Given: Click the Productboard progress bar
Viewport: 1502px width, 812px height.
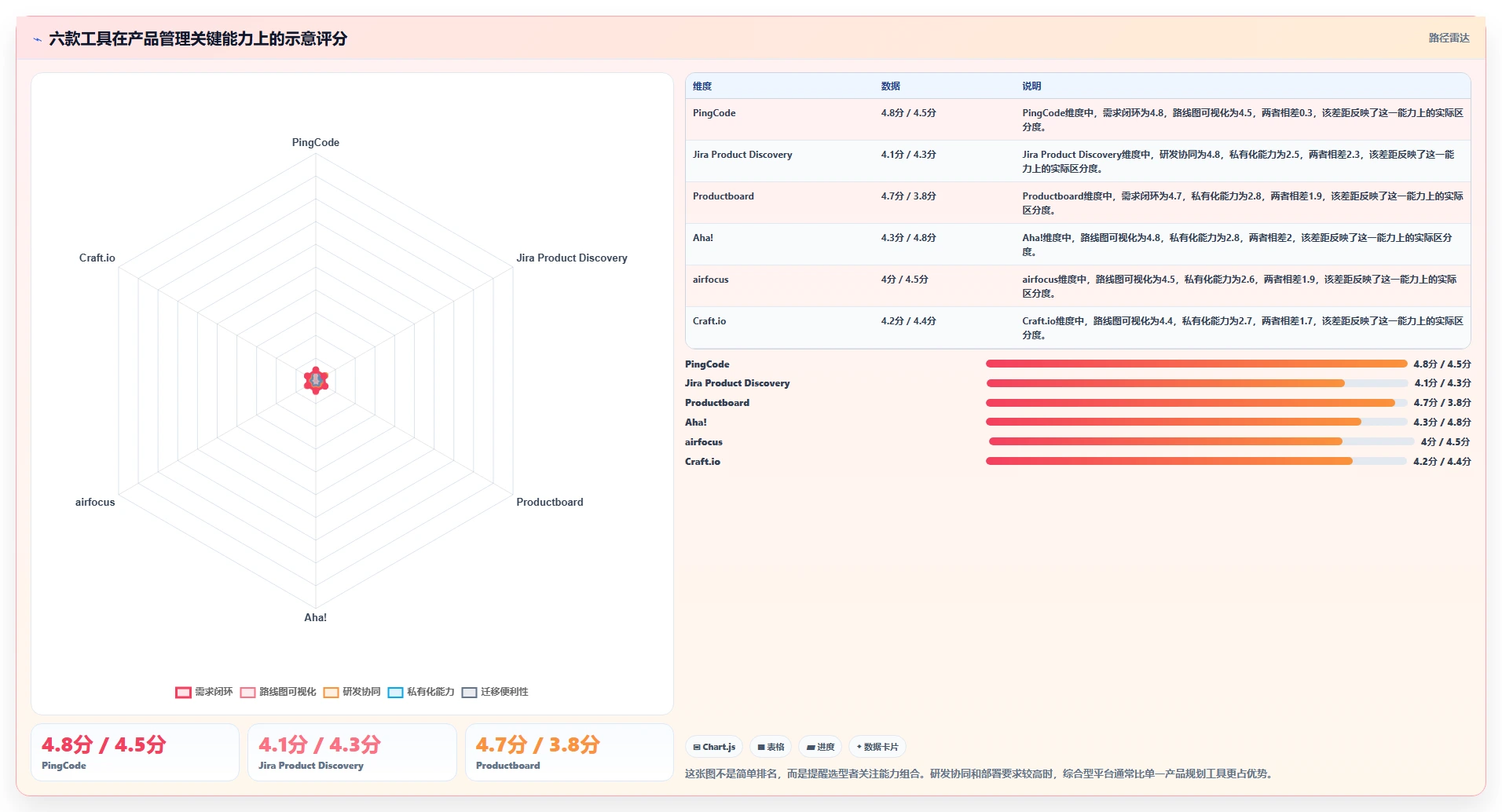Looking at the screenshot, I should point(1196,403).
